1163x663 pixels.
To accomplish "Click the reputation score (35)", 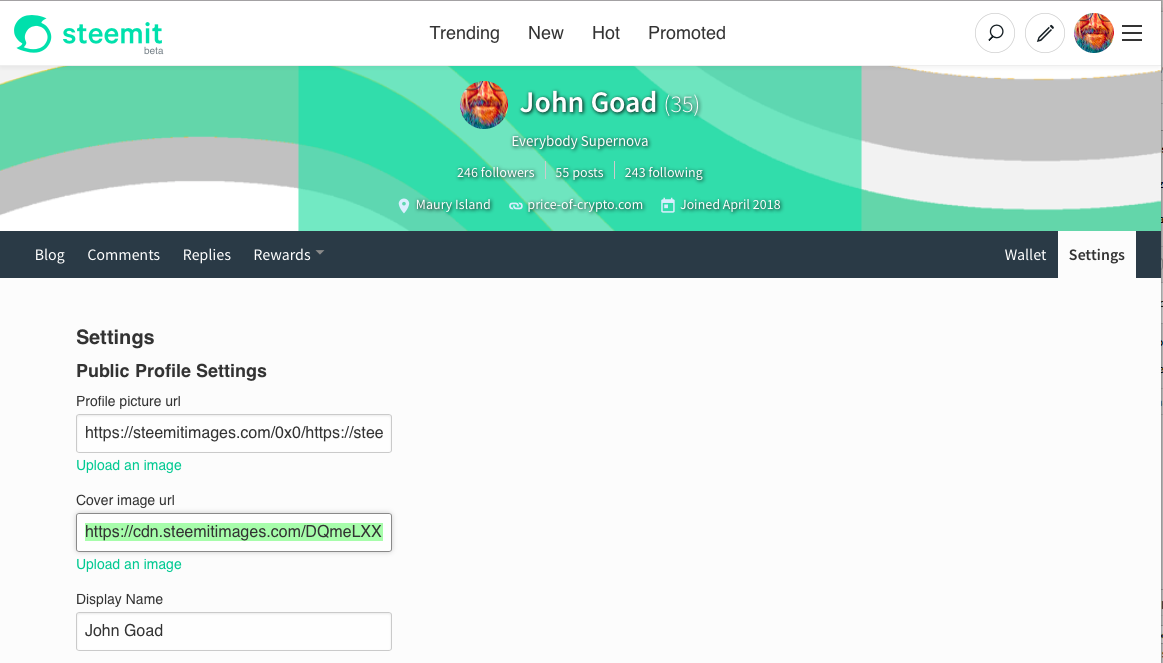I will [x=682, y=105].
